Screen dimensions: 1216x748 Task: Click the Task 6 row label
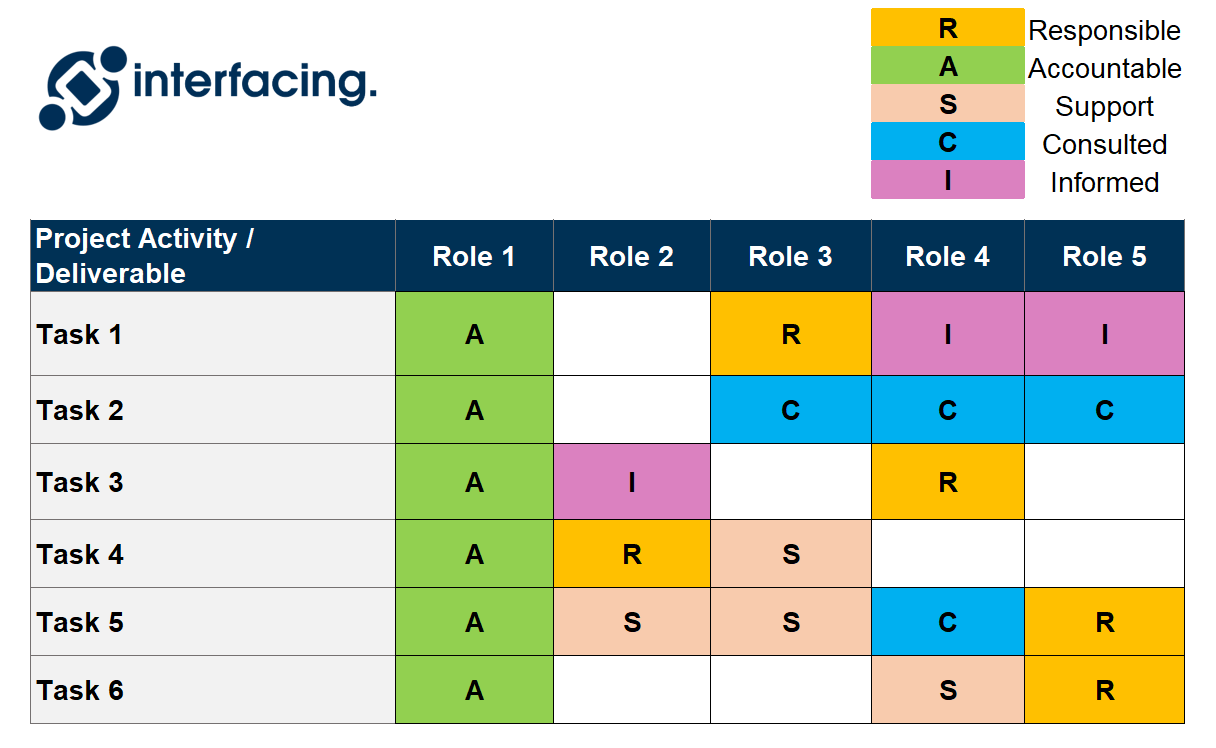click(213, 690)
